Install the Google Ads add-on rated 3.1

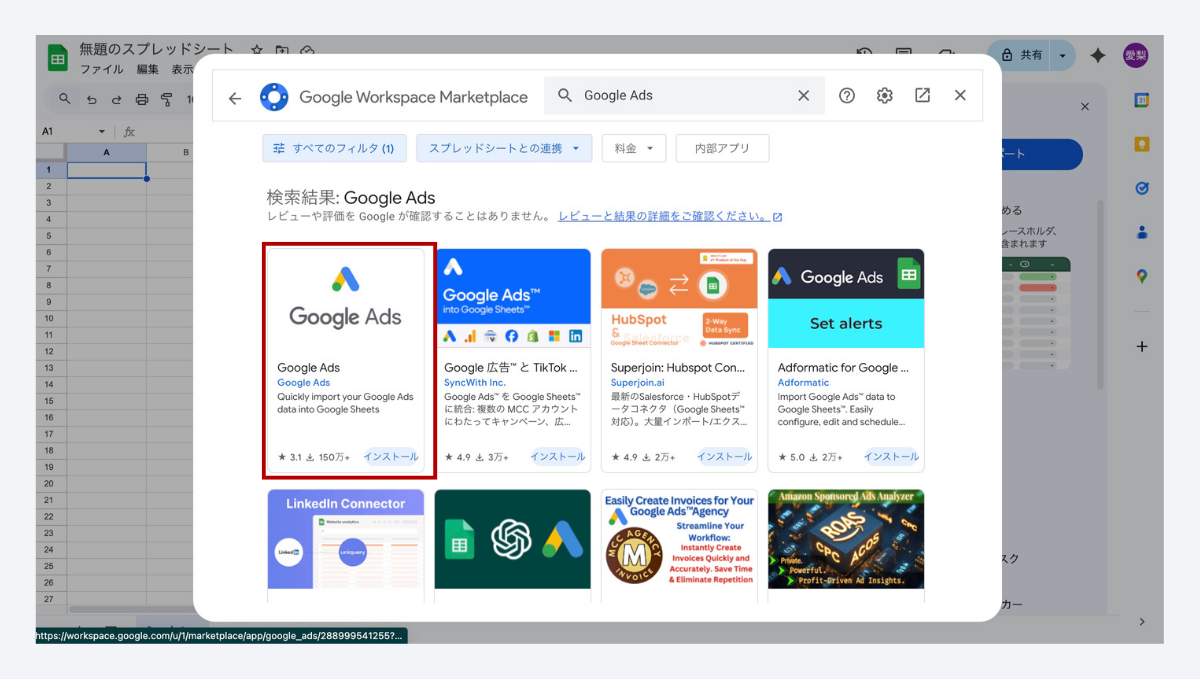click(391, 457)
